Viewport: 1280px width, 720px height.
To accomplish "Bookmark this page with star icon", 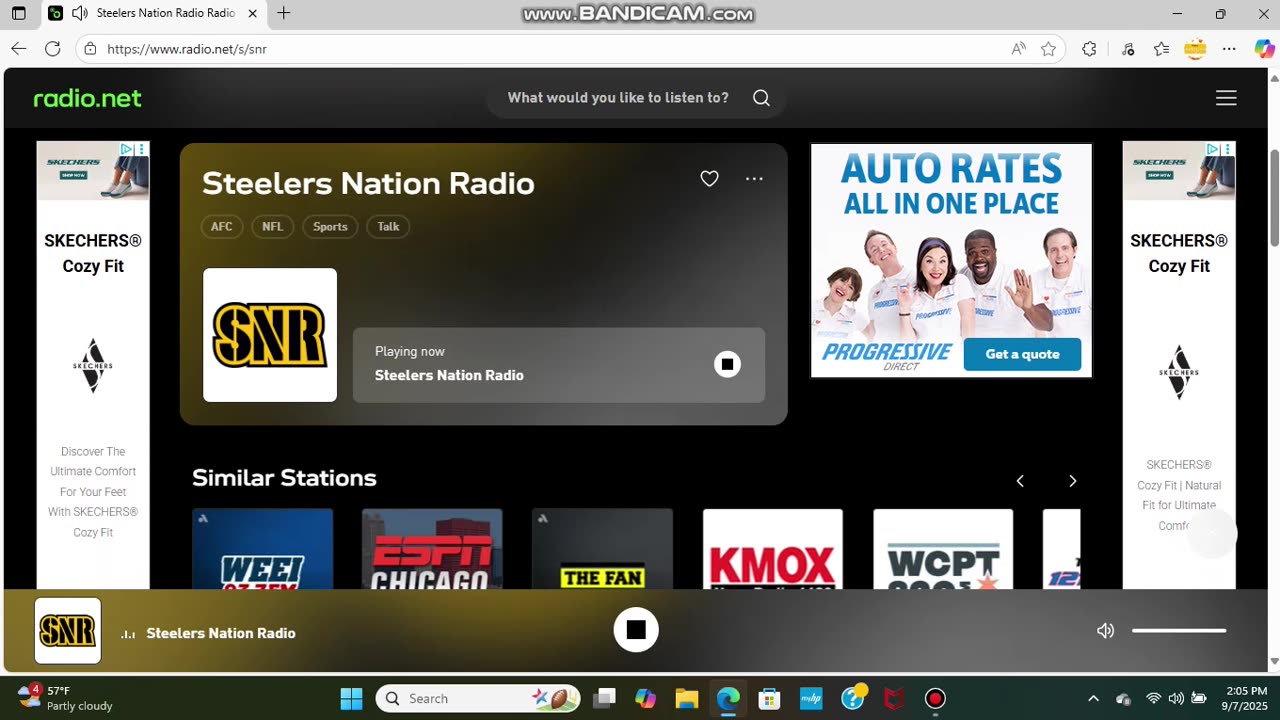I will point(1048,48).
